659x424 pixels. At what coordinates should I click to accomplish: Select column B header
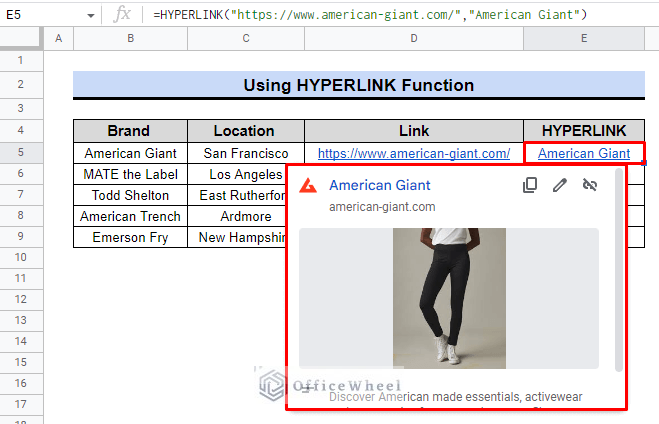[x=130, y=39]
